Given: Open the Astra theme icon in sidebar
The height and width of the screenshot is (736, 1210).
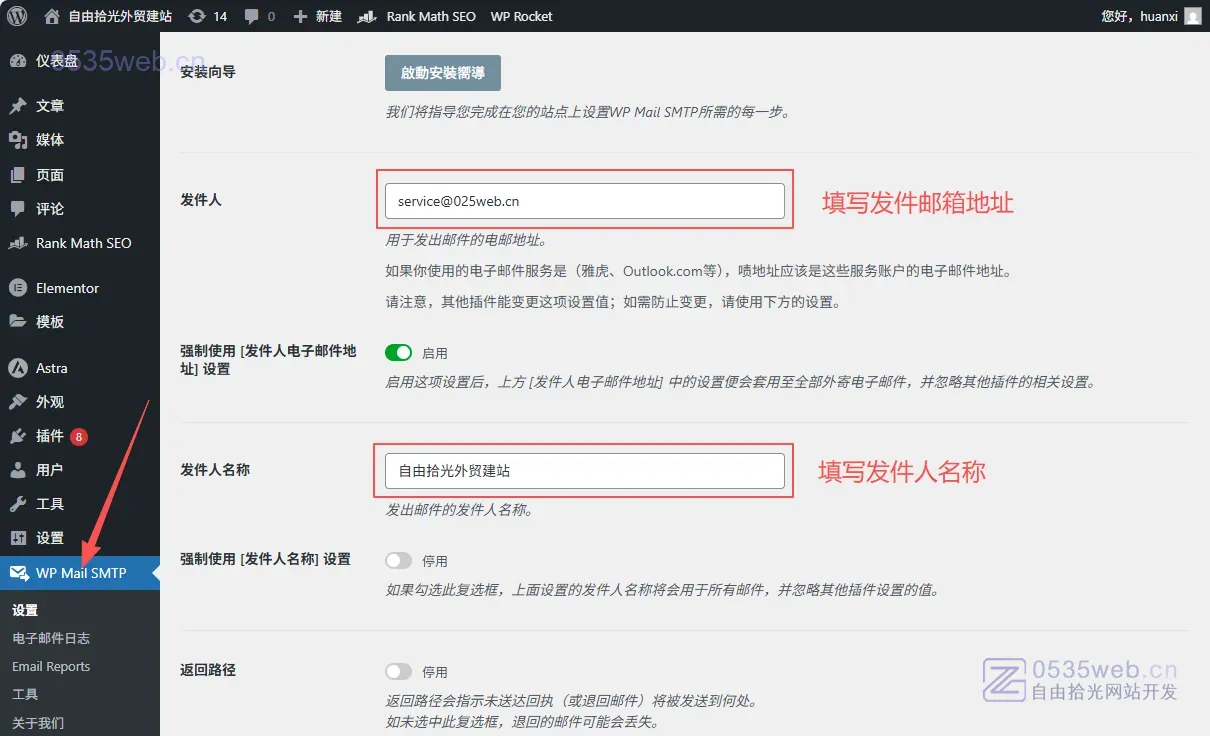Looking at the screenshot, I should point(17,368).
